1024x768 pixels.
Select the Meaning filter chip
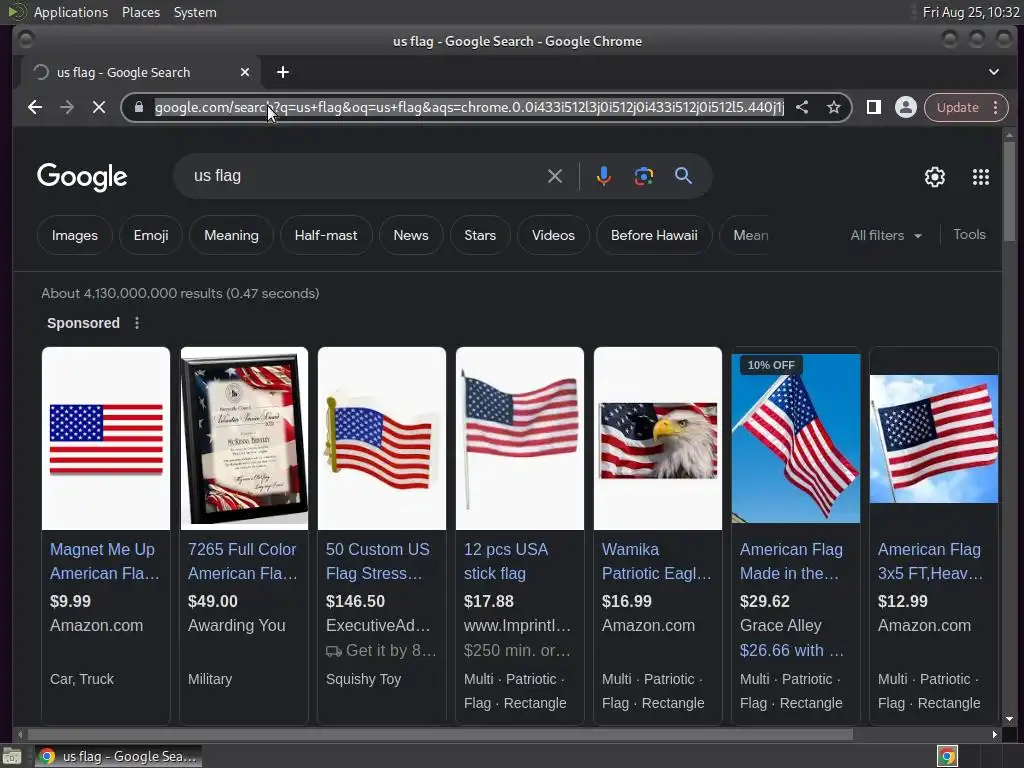coord(231,235)
